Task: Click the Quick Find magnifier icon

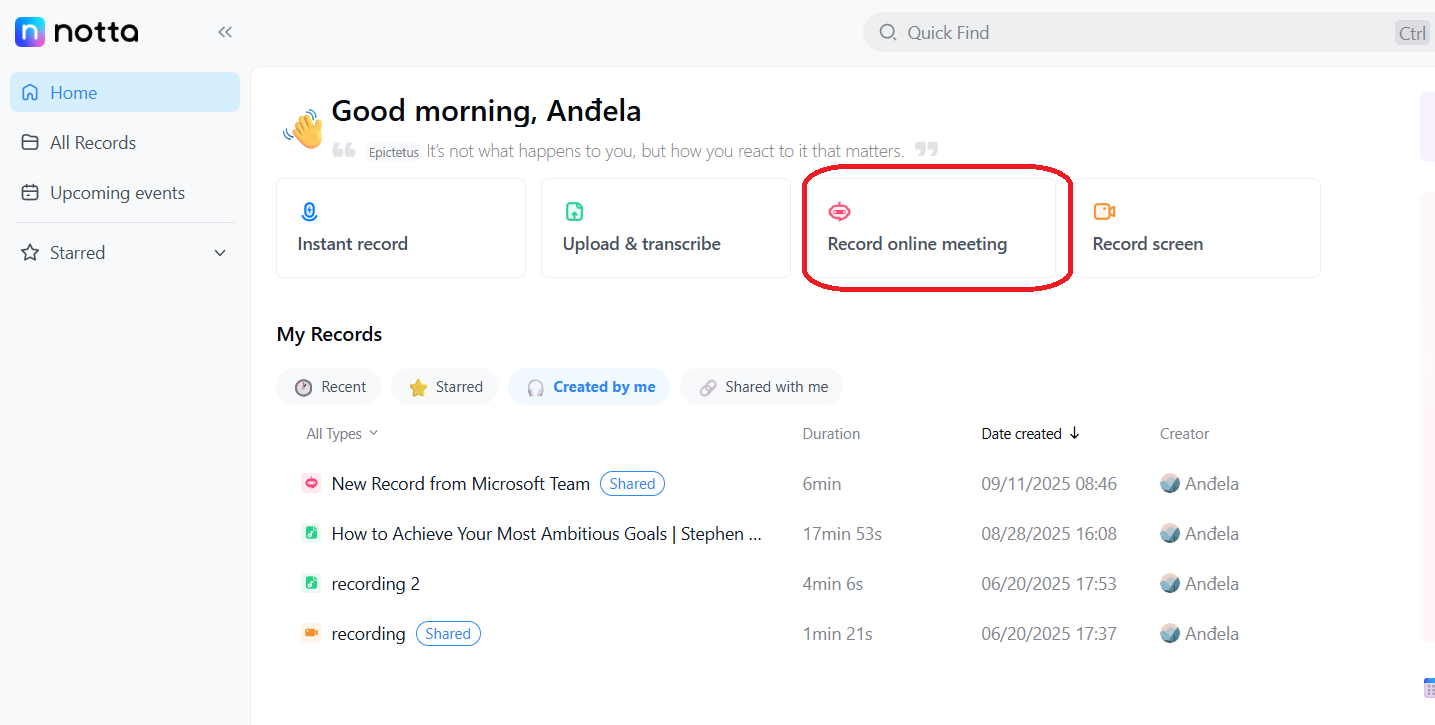Action: point(887,33)
